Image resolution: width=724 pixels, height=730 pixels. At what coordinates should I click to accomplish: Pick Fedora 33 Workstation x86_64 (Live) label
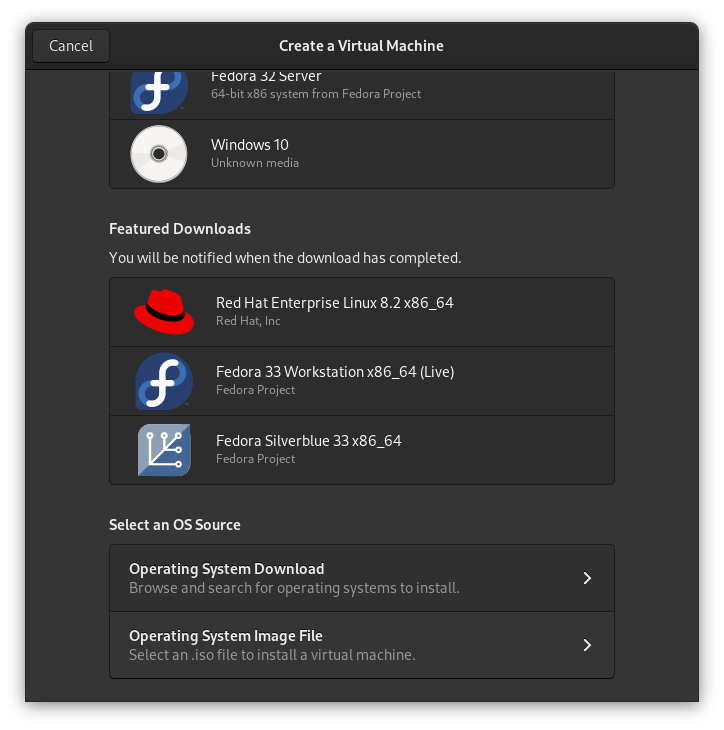335,372
